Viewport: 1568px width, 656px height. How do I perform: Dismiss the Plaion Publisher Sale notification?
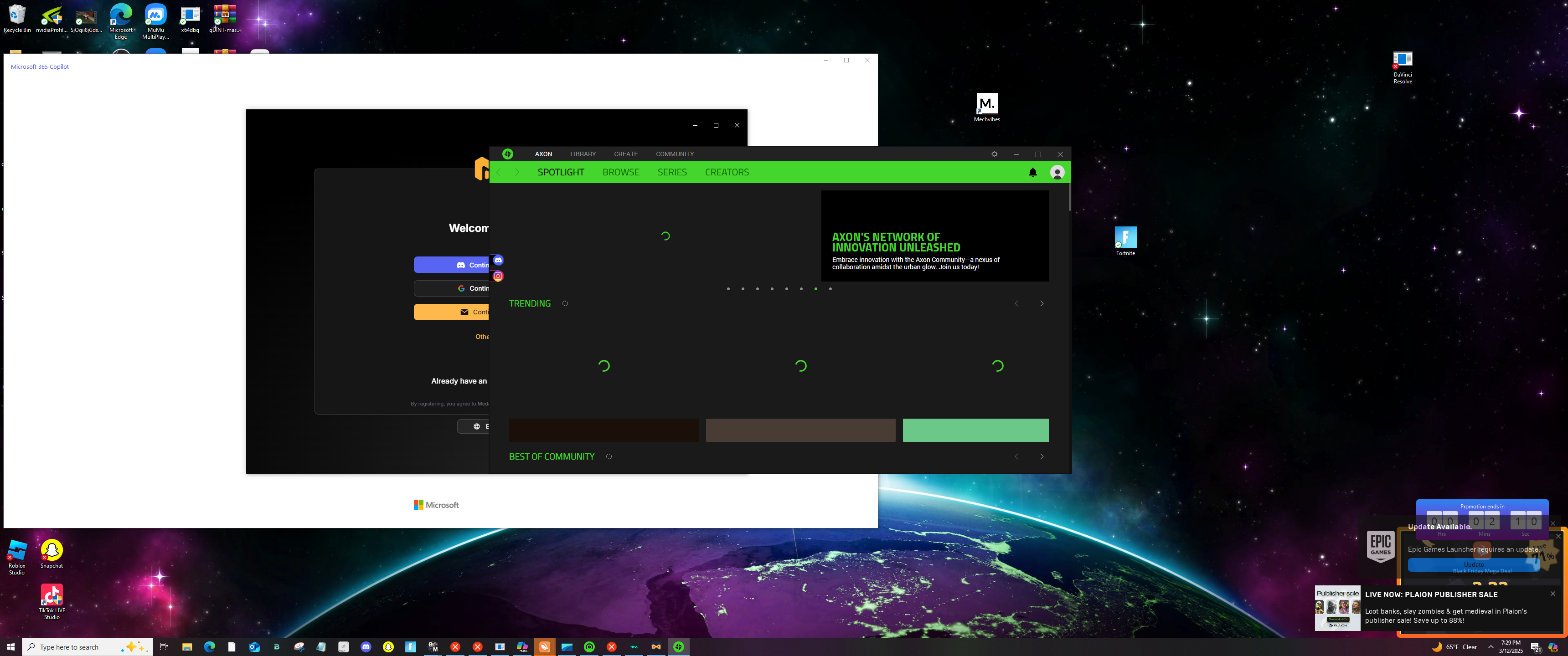click(x=1553, y=594)
